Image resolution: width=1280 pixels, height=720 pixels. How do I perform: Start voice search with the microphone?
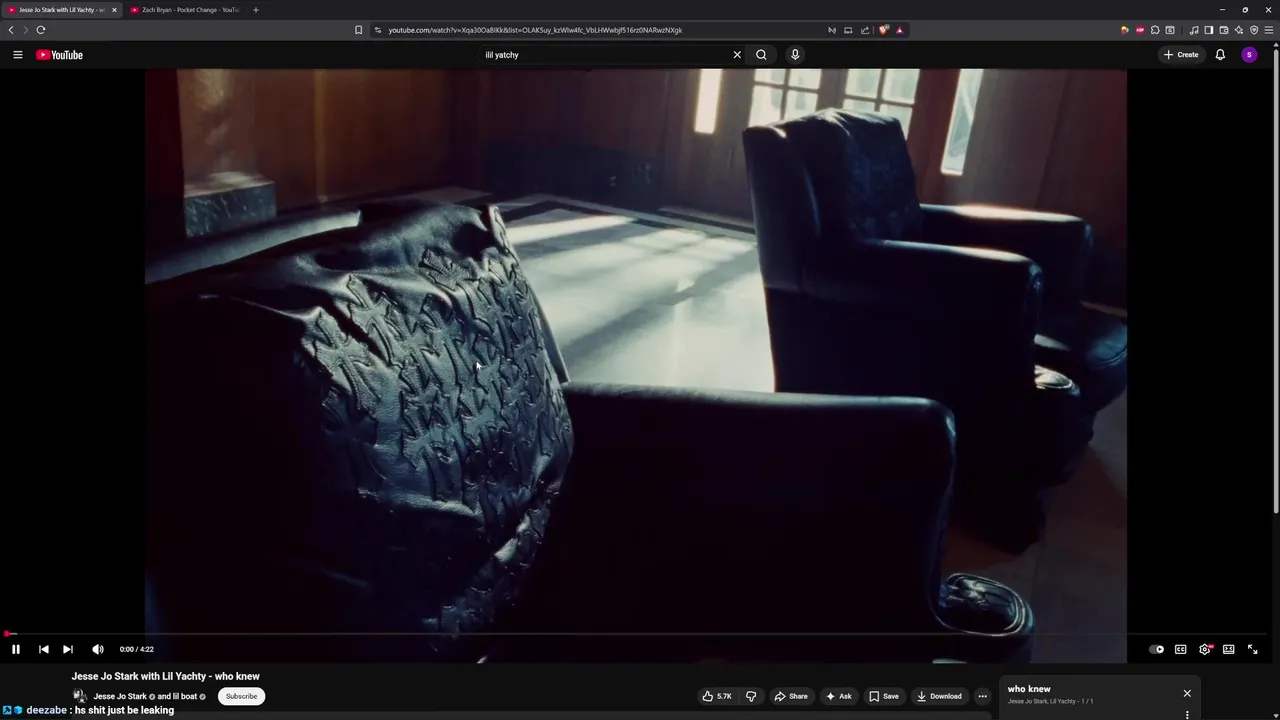[795, 55]
